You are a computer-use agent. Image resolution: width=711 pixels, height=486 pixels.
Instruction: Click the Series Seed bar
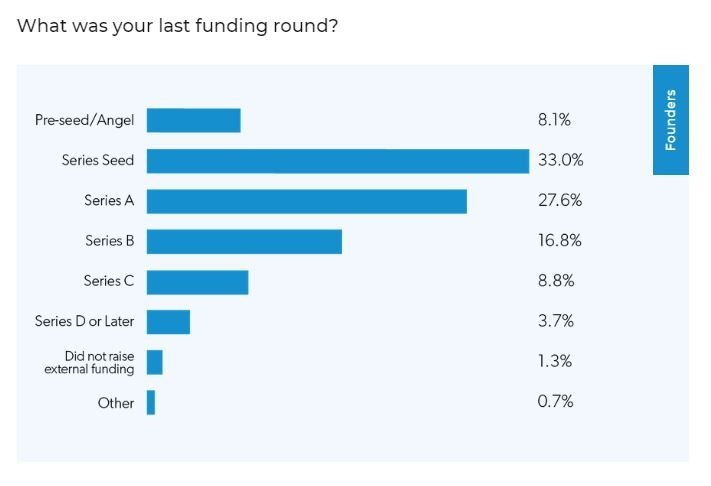click(338, 161)
